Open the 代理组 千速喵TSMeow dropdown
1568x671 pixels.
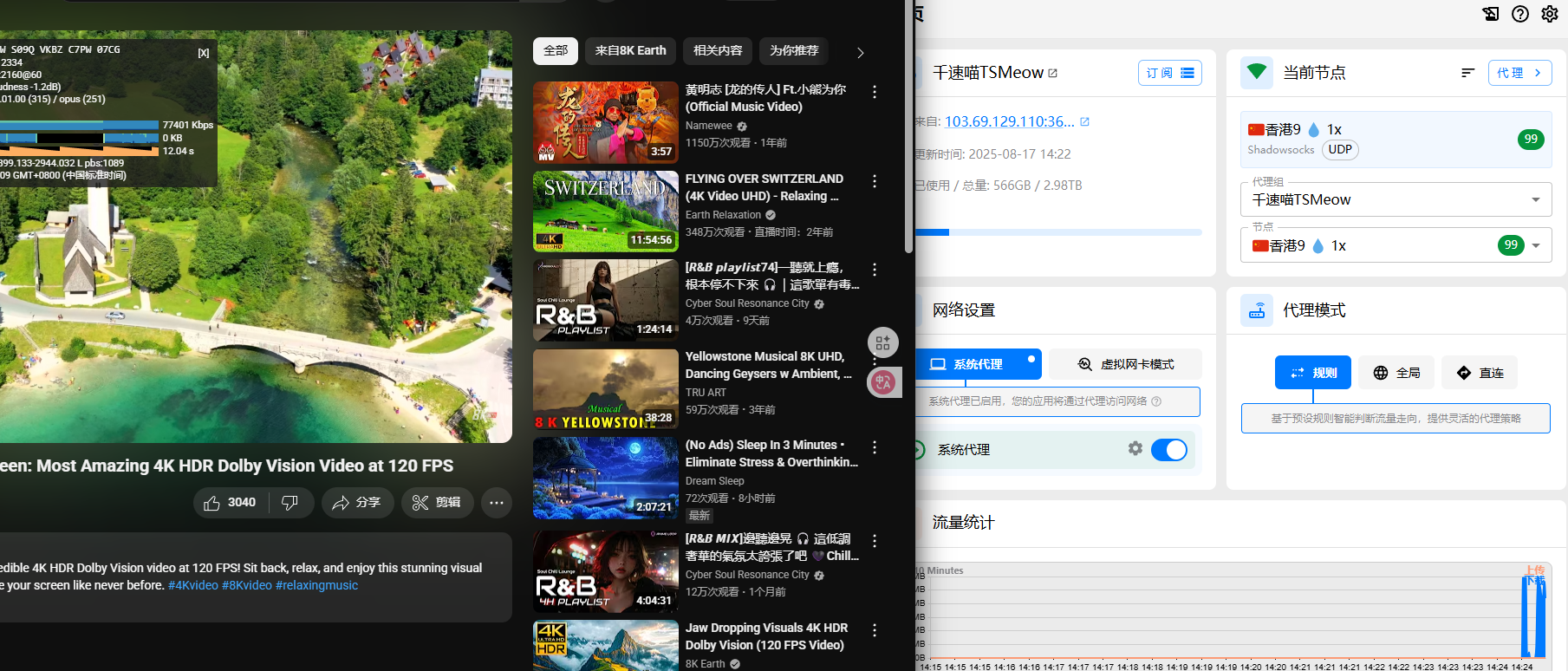point(1396,199)
